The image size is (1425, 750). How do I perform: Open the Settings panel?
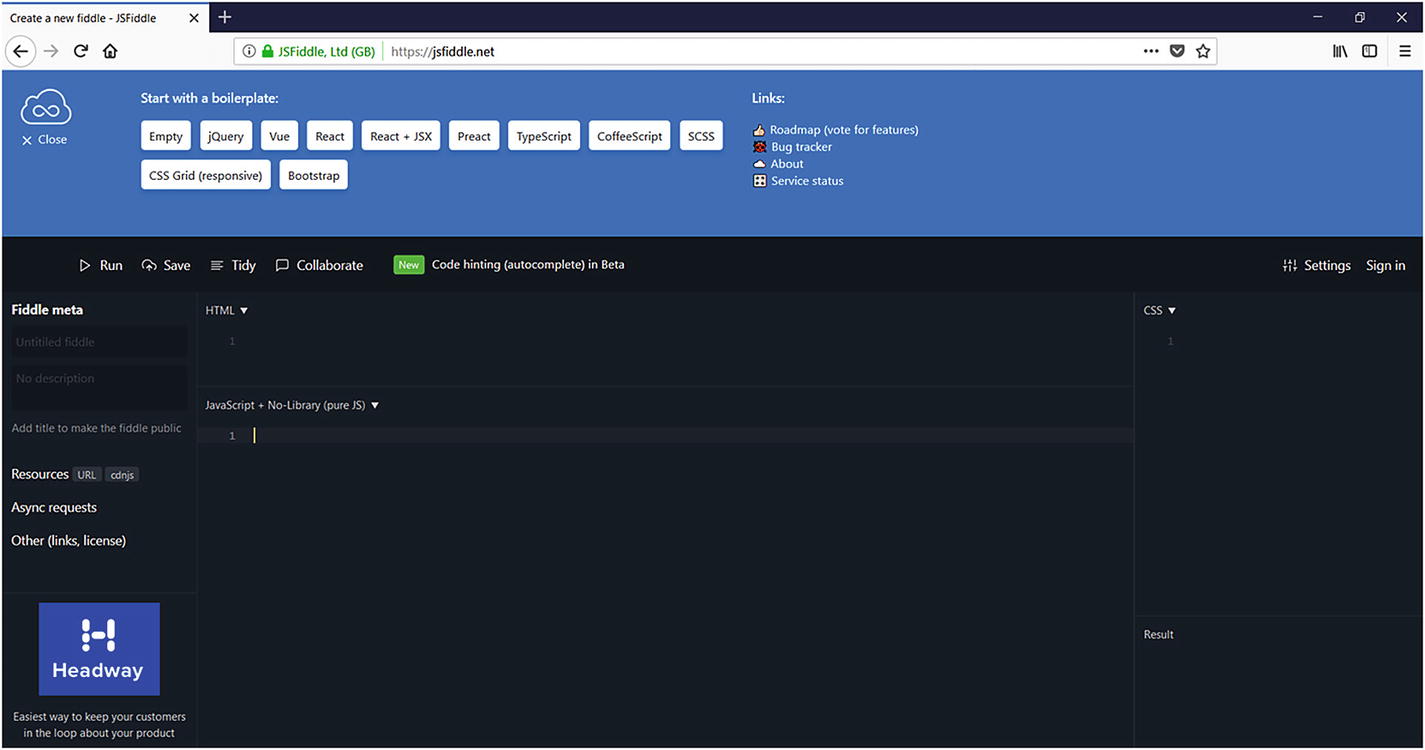point(1316,265)
